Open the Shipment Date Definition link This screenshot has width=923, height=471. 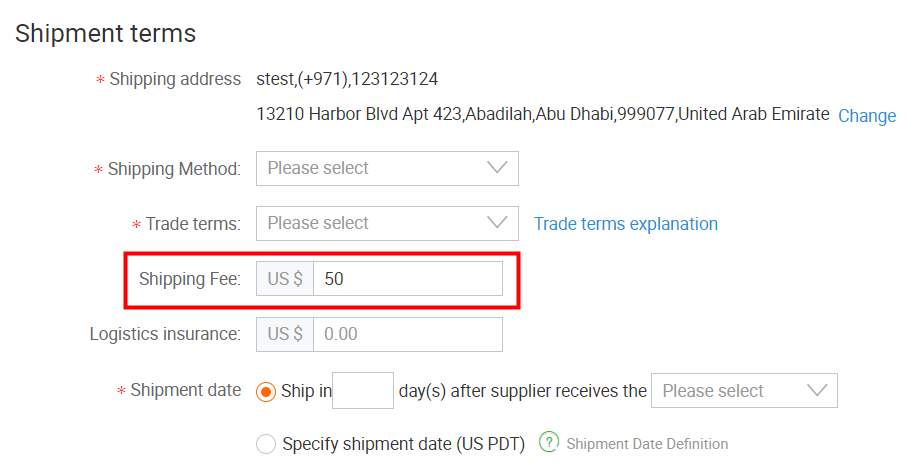click(x=647, y=444)
